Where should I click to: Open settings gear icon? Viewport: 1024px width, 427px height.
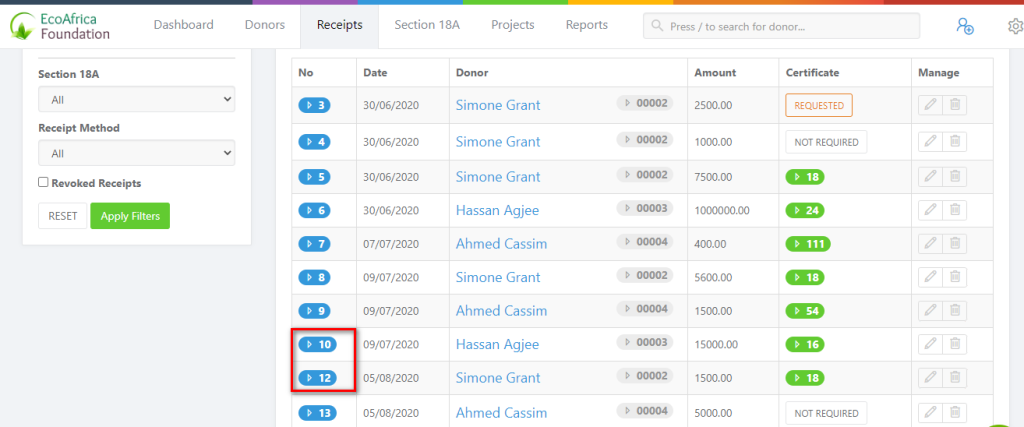coord(1016,26)
